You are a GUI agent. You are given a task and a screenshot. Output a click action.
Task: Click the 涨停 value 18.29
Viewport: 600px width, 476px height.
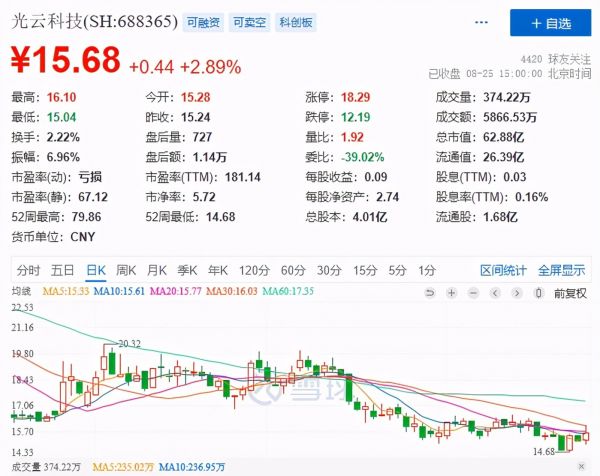coord(356,97)
